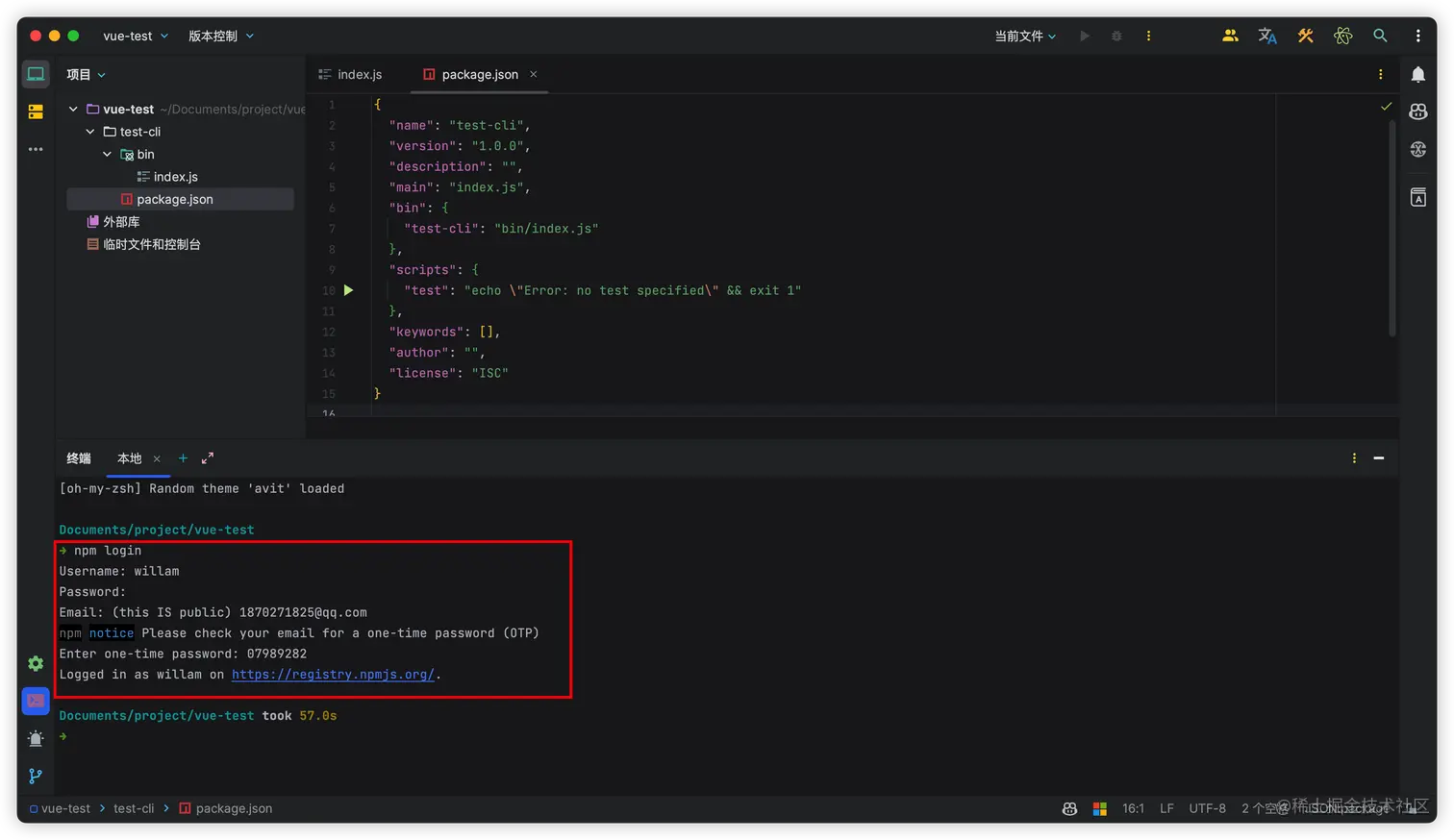Open the 当前文件 run configuration dropdown
Viewport: 1454px width, 840px height.
click(1025, 36)
